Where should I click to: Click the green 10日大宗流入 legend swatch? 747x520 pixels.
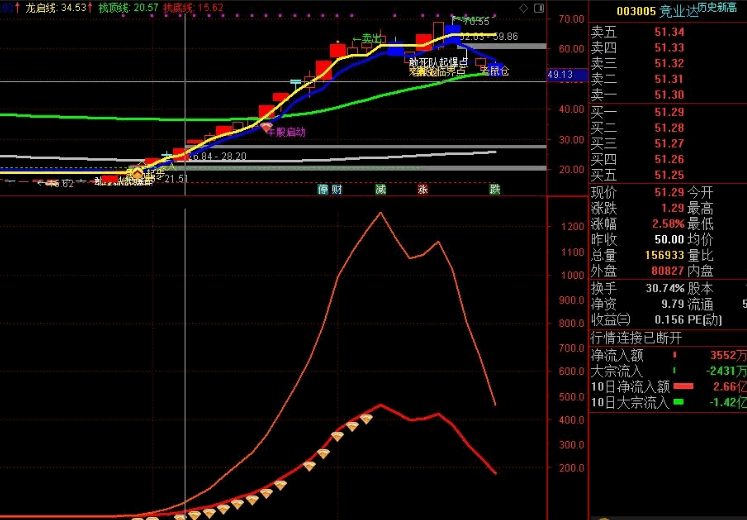coord(678,402)
